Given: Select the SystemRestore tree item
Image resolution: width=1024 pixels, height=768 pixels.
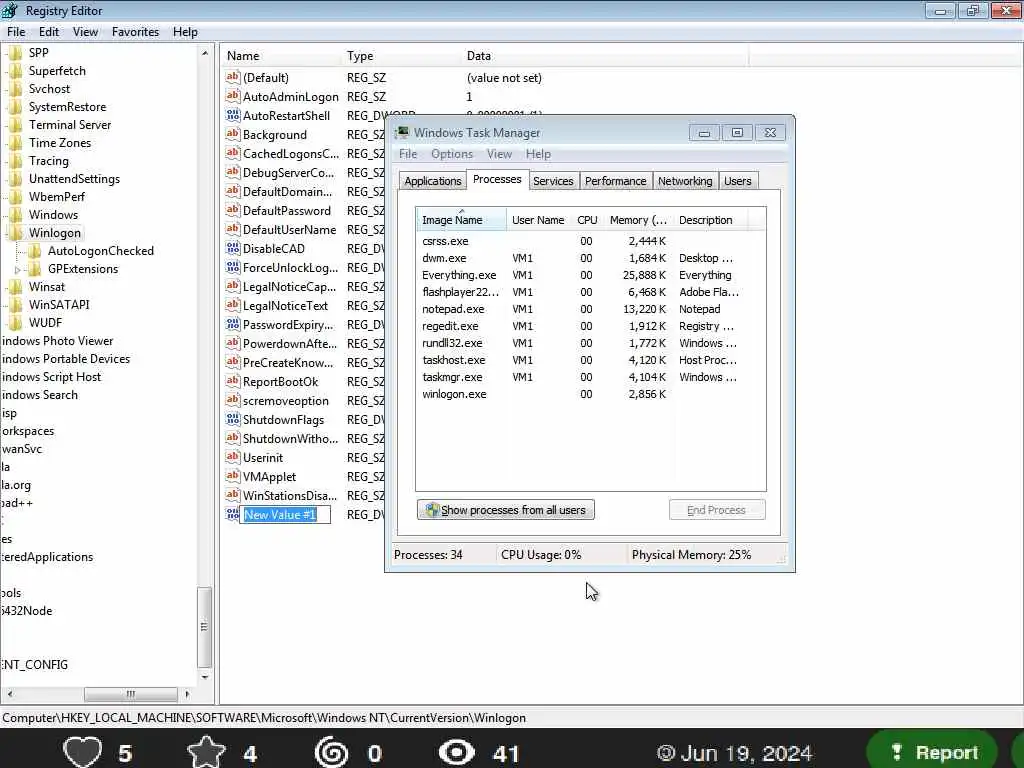Looking at the screenshot, I should (67, 106).
